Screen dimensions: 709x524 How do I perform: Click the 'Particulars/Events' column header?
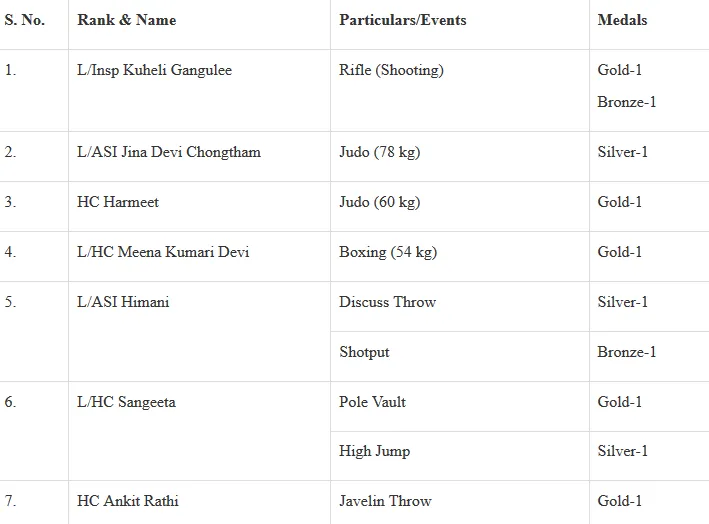[x=402, y=20]
